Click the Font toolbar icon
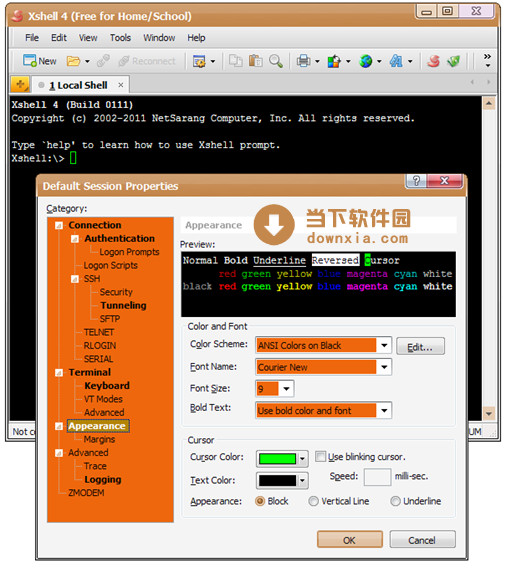506x568 pixels. pos(396,61)
